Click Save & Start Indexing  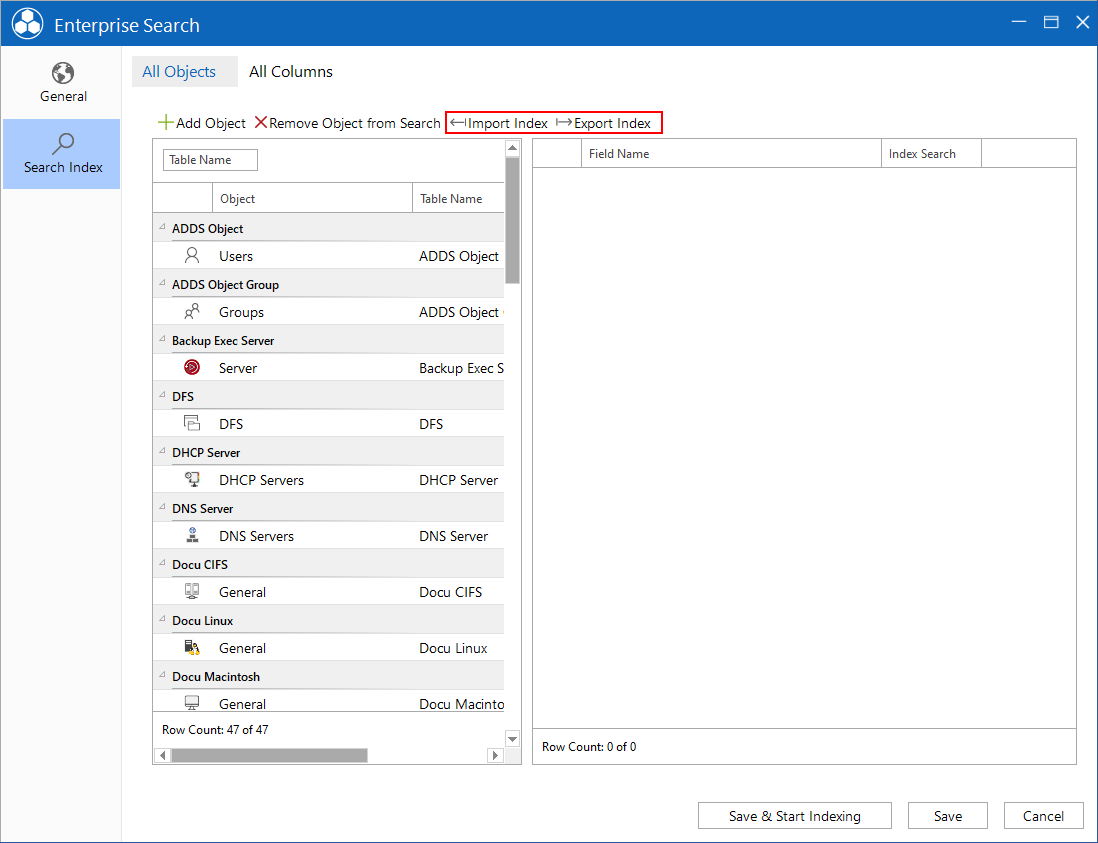(x=795, y=816)
